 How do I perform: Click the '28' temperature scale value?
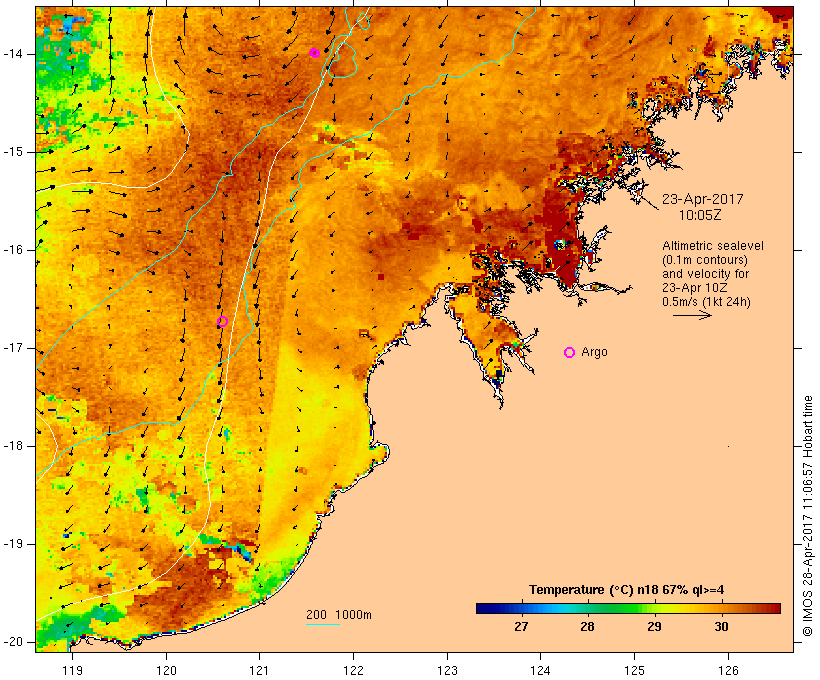pos(587,627)
